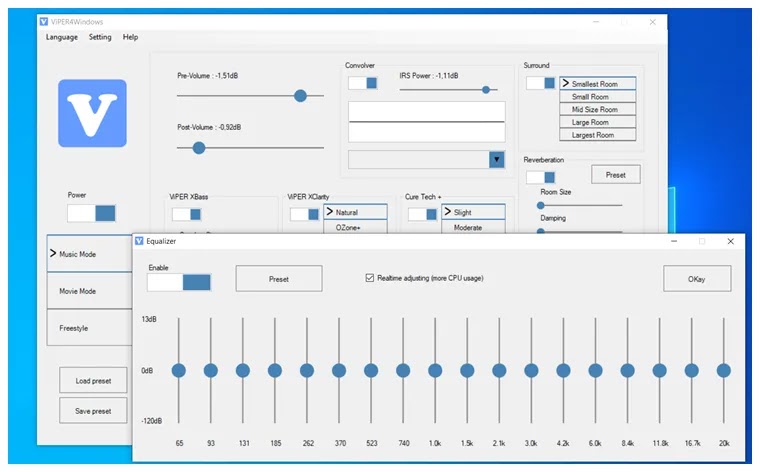Toggle the ViPER XClarity switch
Image resolution: width=760 pixels, height=472 pixels.
304,214
